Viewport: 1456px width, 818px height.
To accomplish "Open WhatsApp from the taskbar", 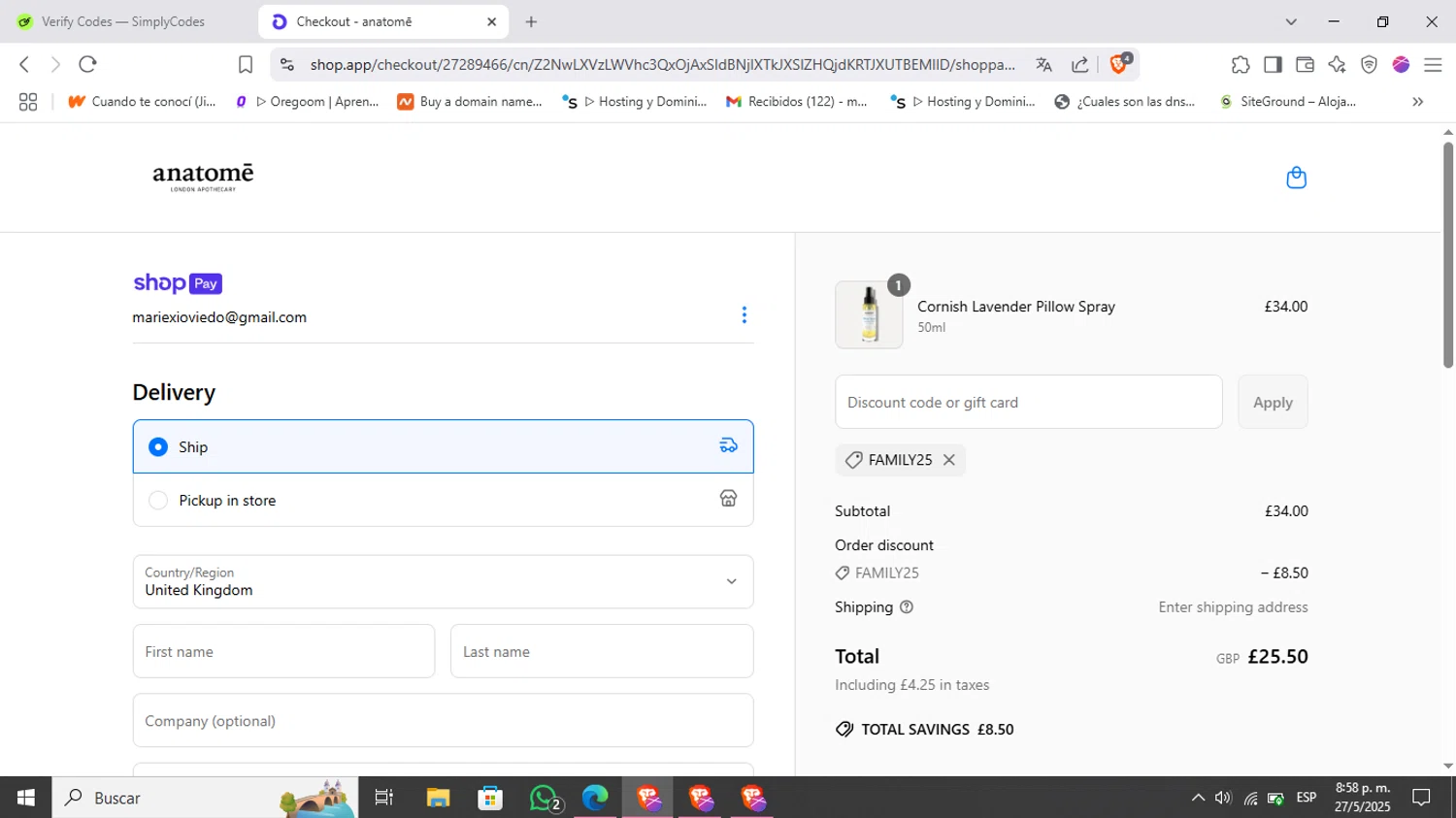I will click(546, 798).
